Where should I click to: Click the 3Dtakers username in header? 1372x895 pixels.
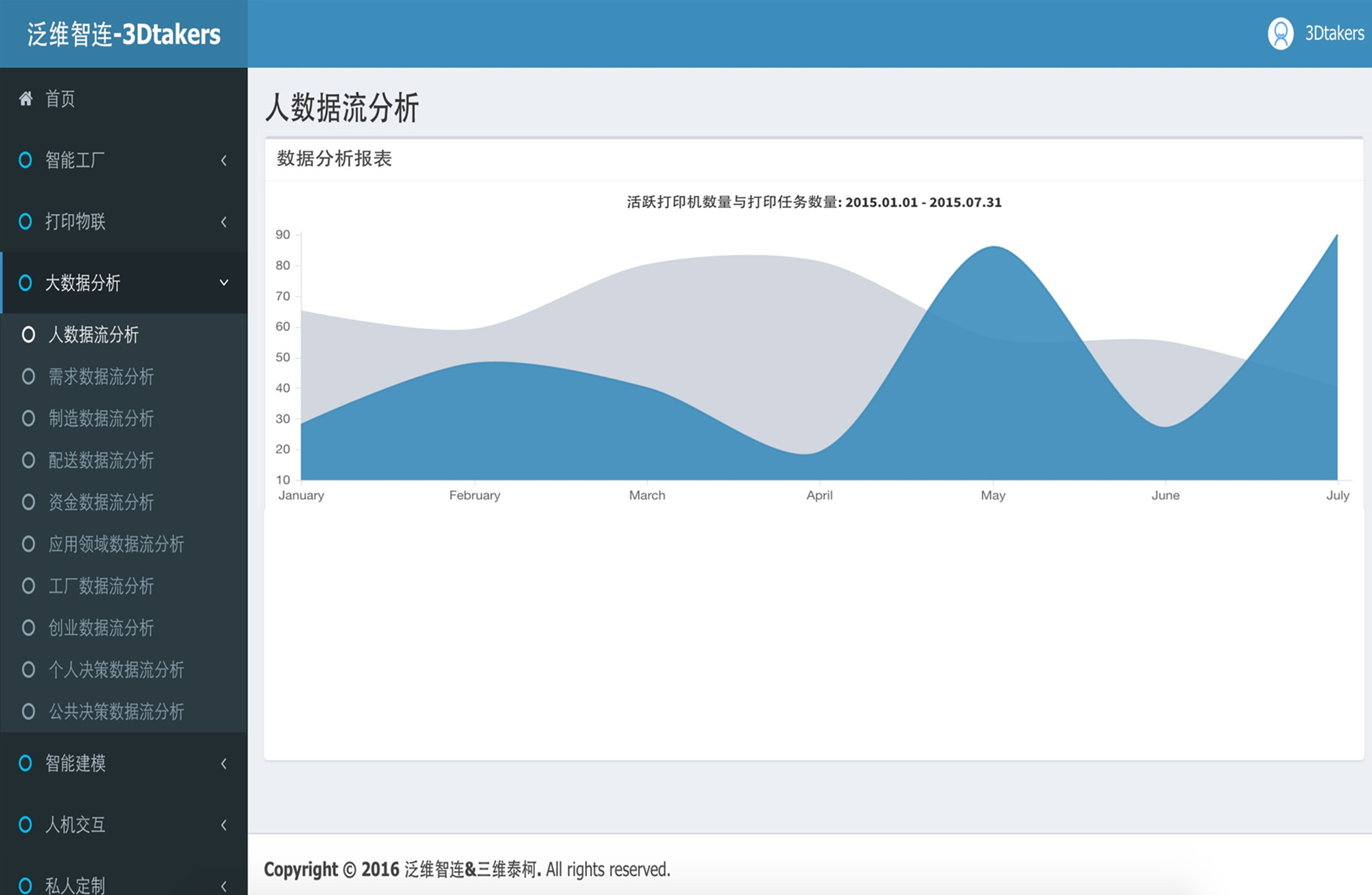tap(1334, 33)
